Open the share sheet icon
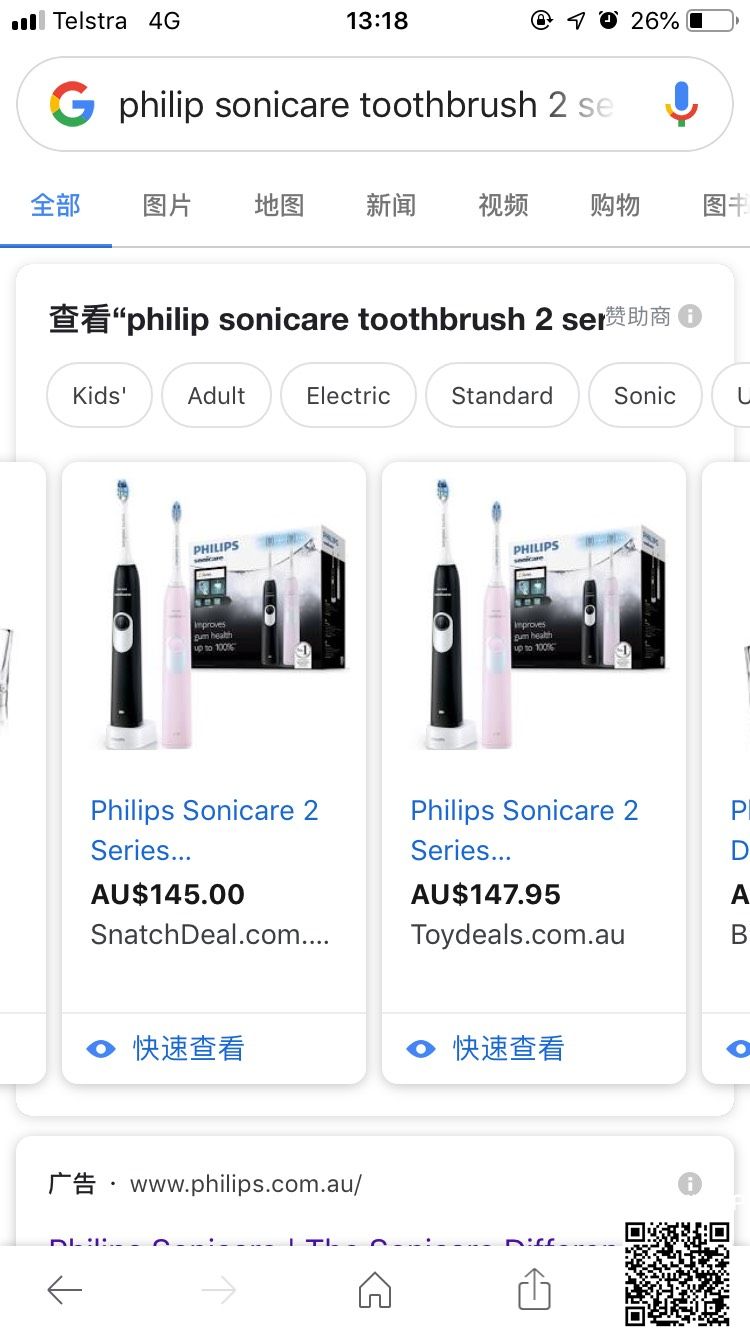 [x=535, y=1289]
